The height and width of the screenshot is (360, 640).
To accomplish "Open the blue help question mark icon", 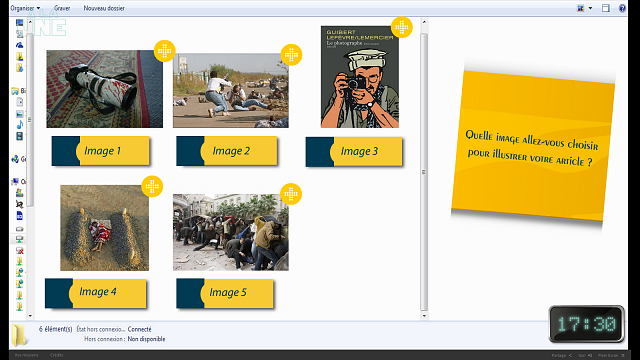I will (622, 8).
